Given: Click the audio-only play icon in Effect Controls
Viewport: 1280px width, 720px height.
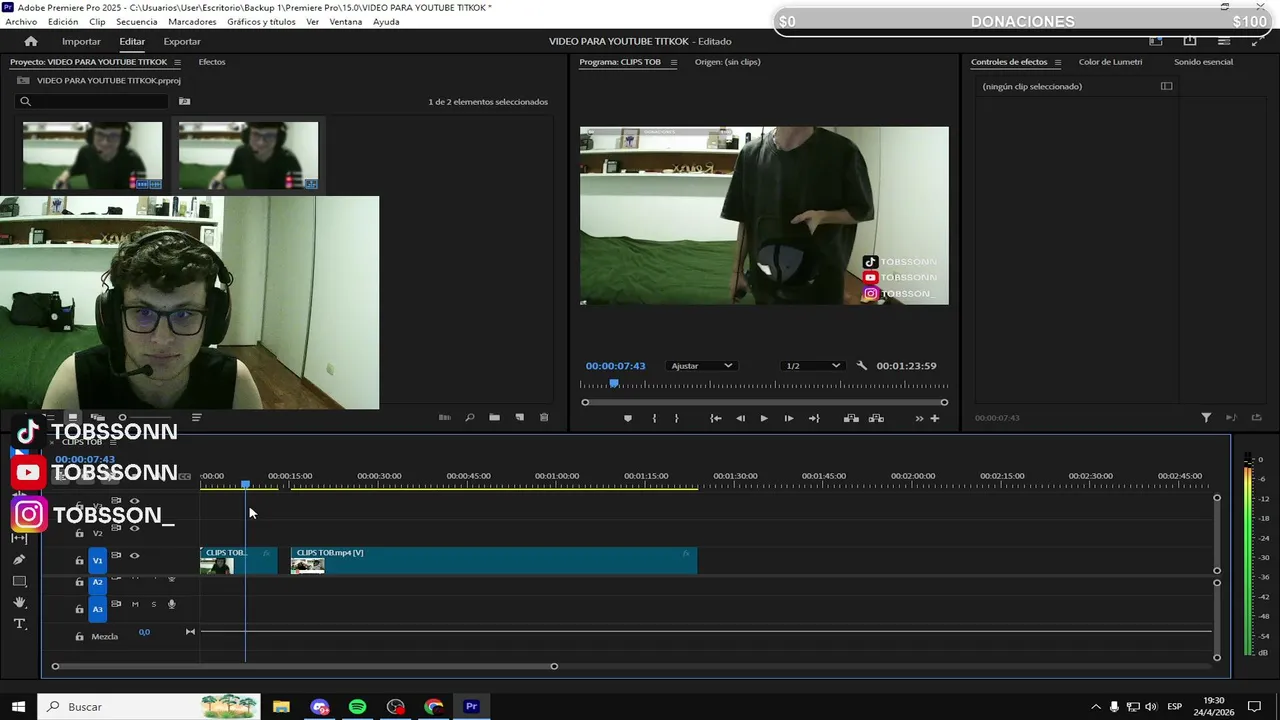Looking at the screenshot, I should click(1231, 418).
